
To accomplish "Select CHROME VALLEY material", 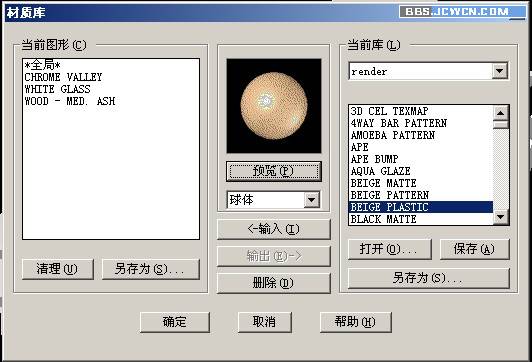I will [63, 77].
